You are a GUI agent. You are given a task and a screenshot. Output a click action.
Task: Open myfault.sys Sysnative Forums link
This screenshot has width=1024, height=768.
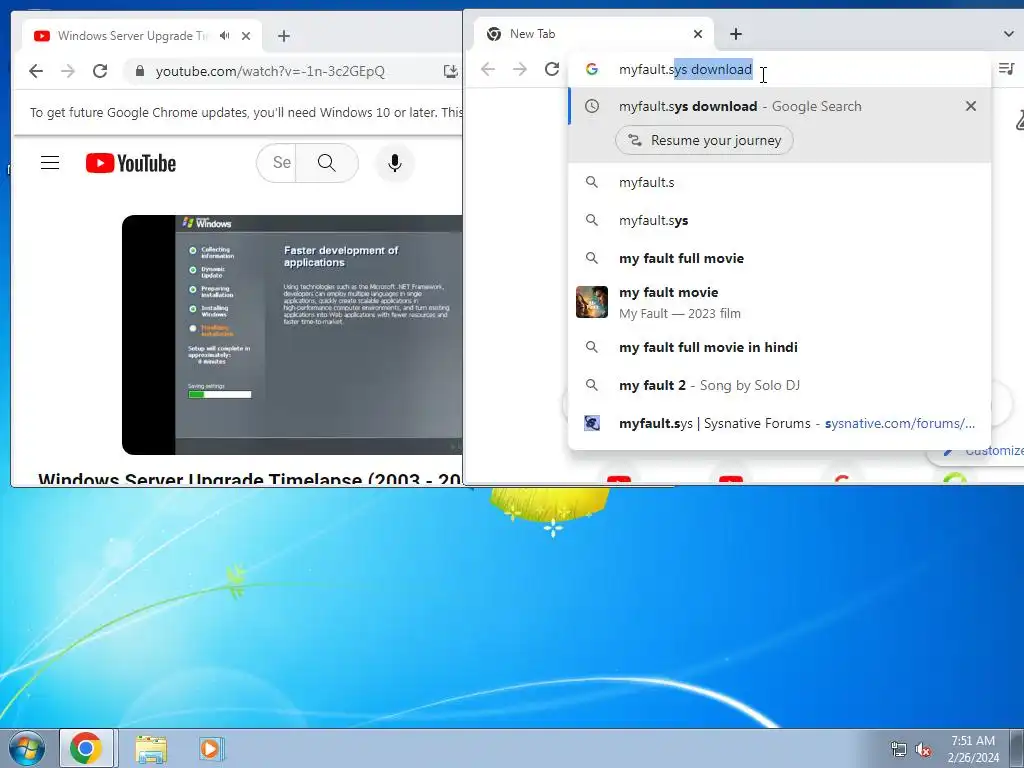tap(780, 423)
